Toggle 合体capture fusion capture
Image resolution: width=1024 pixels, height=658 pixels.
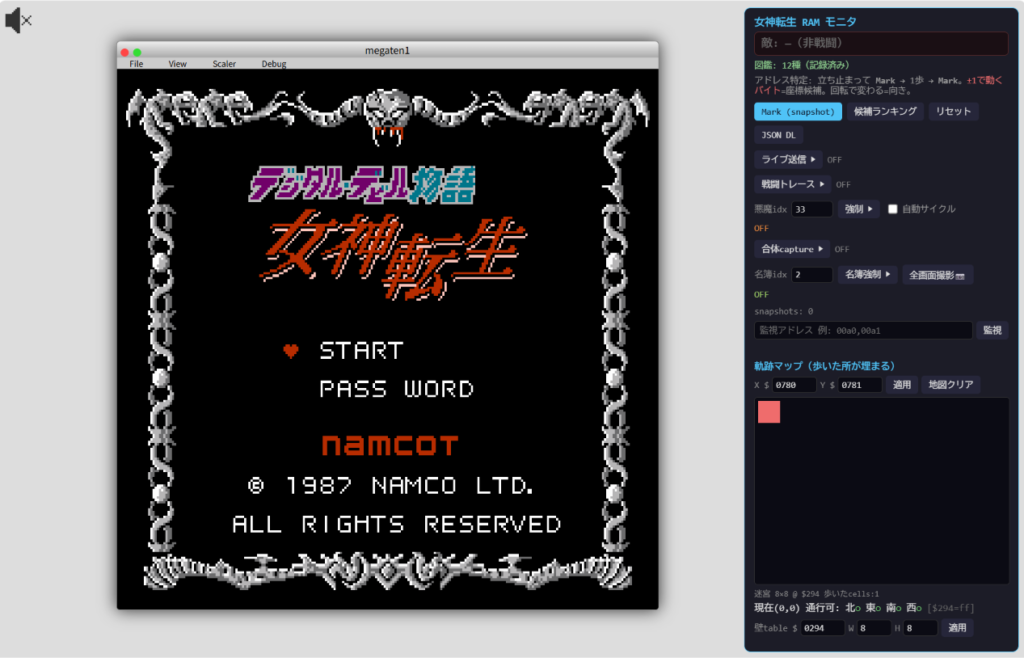pos(792,249)
